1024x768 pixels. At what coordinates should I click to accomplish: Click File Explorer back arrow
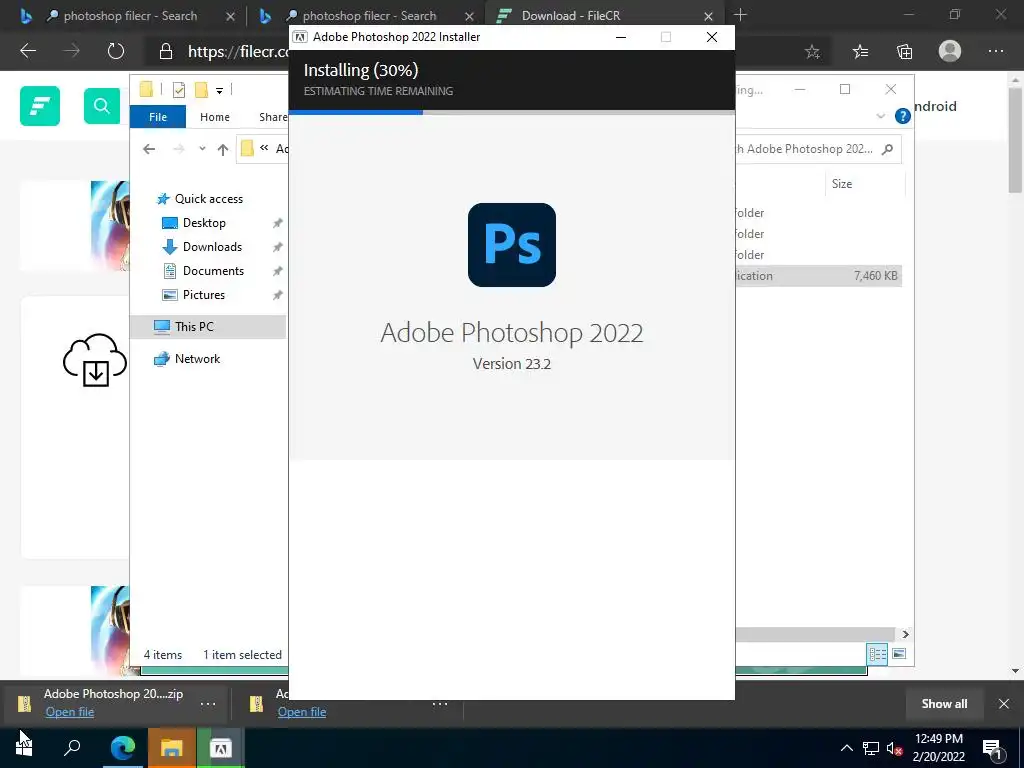click(x=149, y=149)
